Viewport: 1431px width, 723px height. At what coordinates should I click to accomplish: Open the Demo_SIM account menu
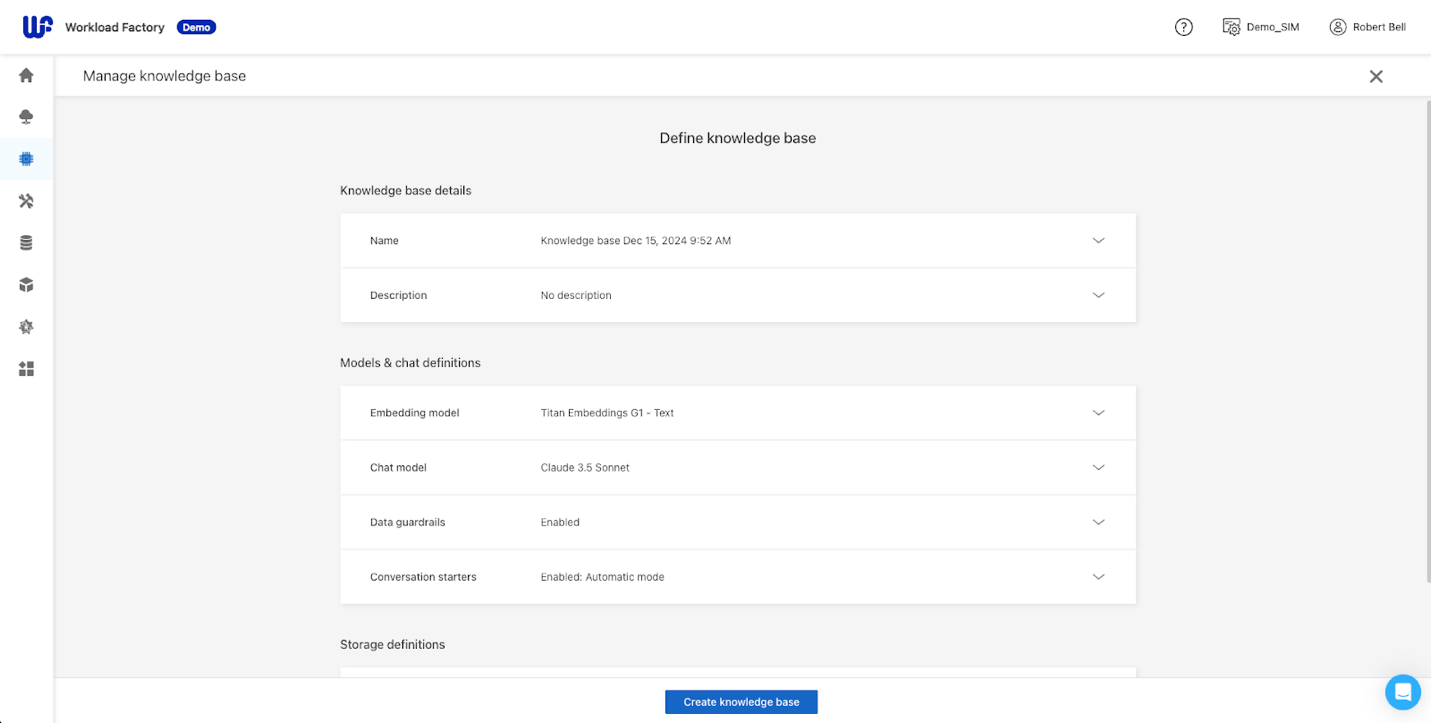click(x=1261, y=27)
